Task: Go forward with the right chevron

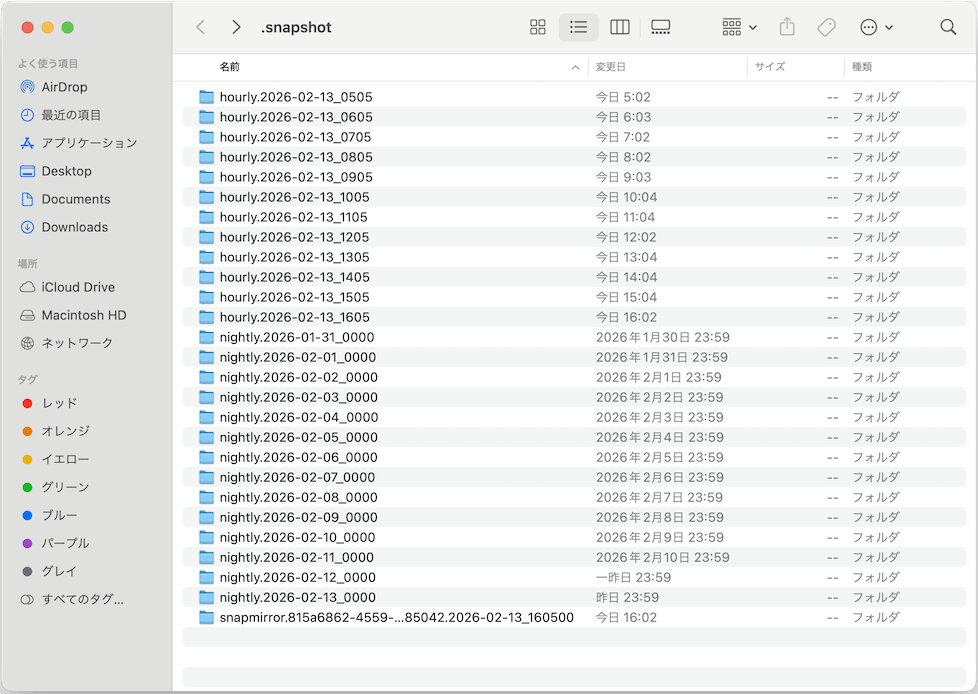Action: 236,28
